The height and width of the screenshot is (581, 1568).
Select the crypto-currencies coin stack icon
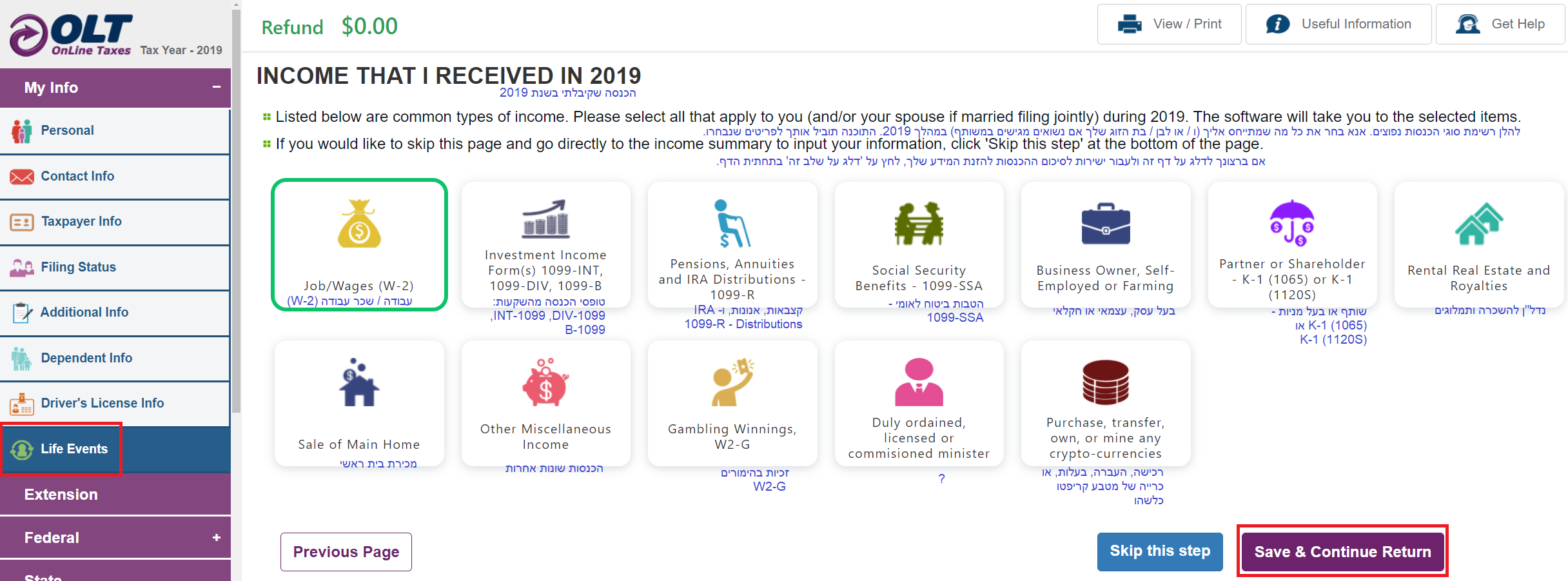(1106, 382)
